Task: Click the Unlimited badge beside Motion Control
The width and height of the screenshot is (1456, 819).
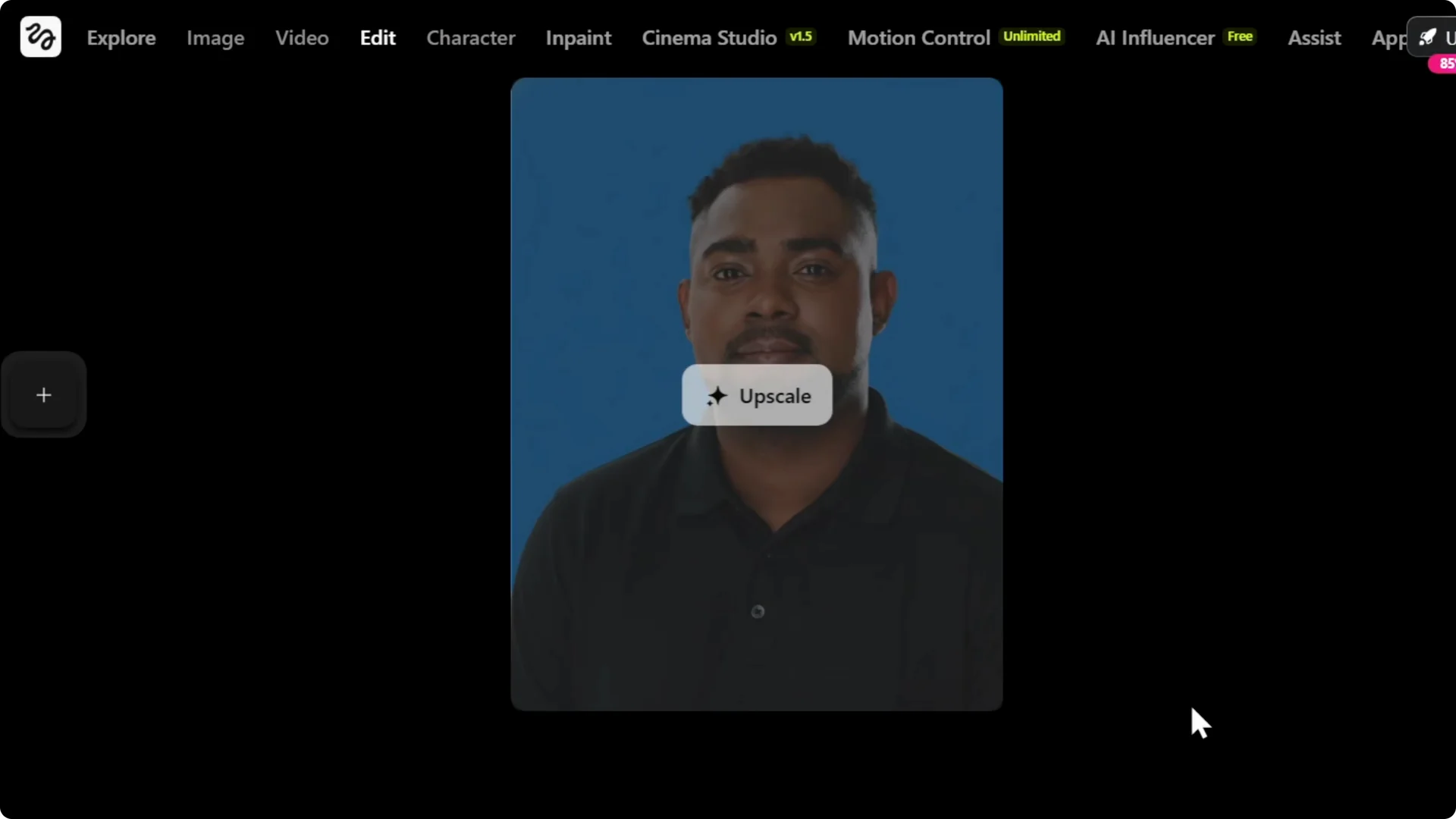Action: click(1033, 35)
